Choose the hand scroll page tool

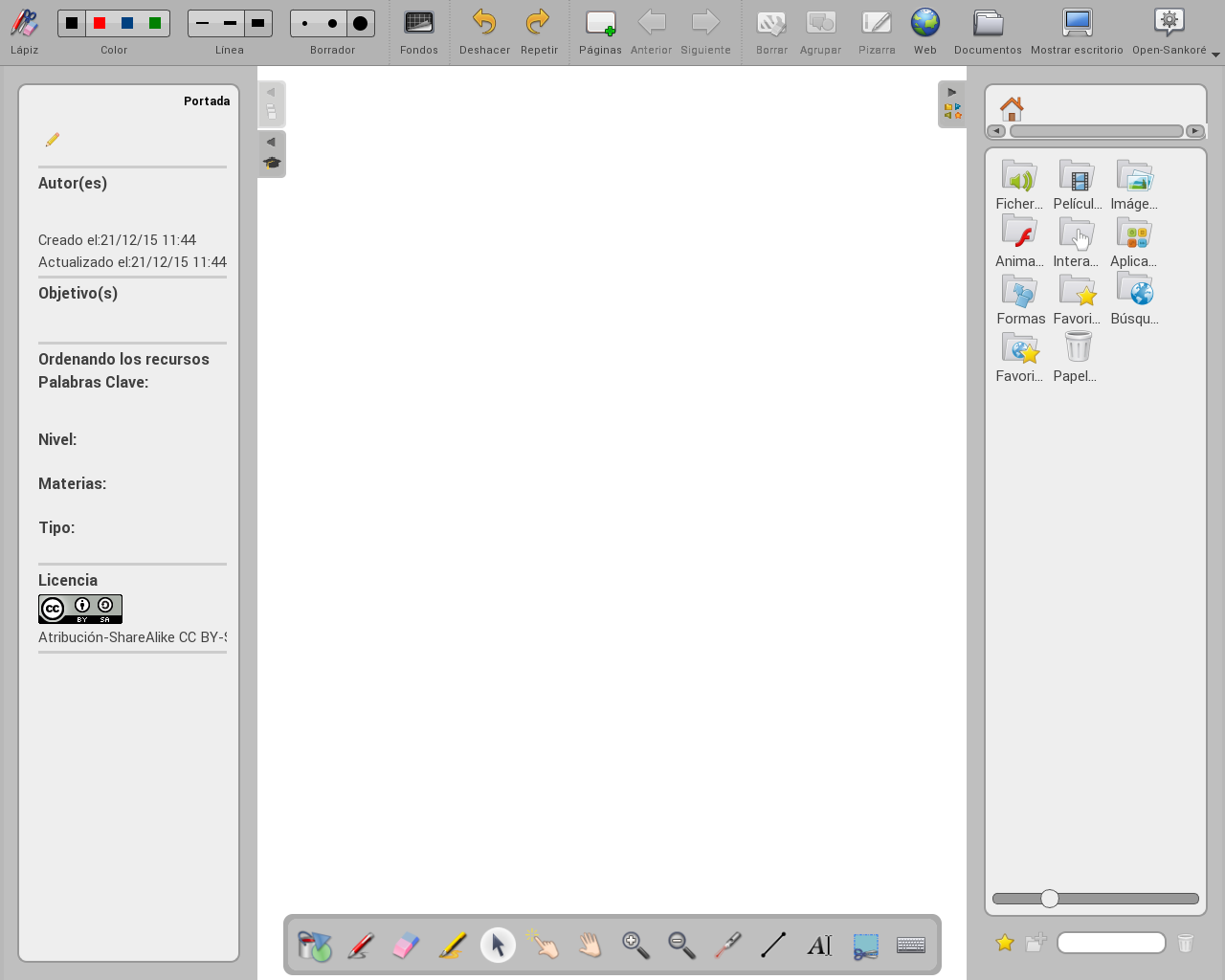pos(590,946)
